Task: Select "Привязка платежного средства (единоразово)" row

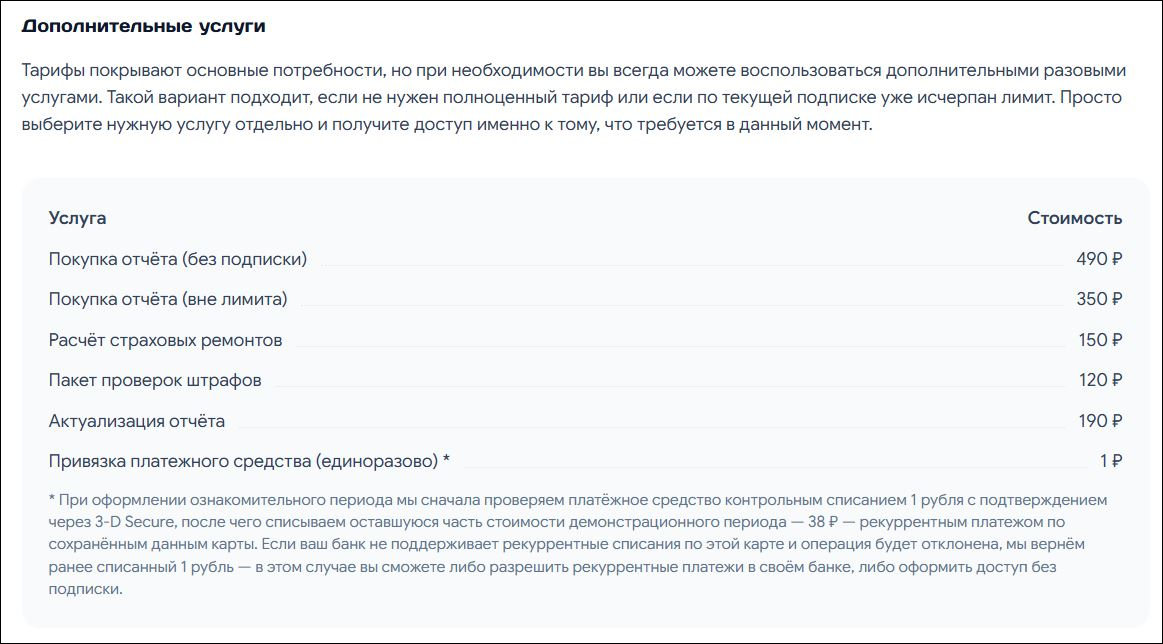Action: pos(585,461)
